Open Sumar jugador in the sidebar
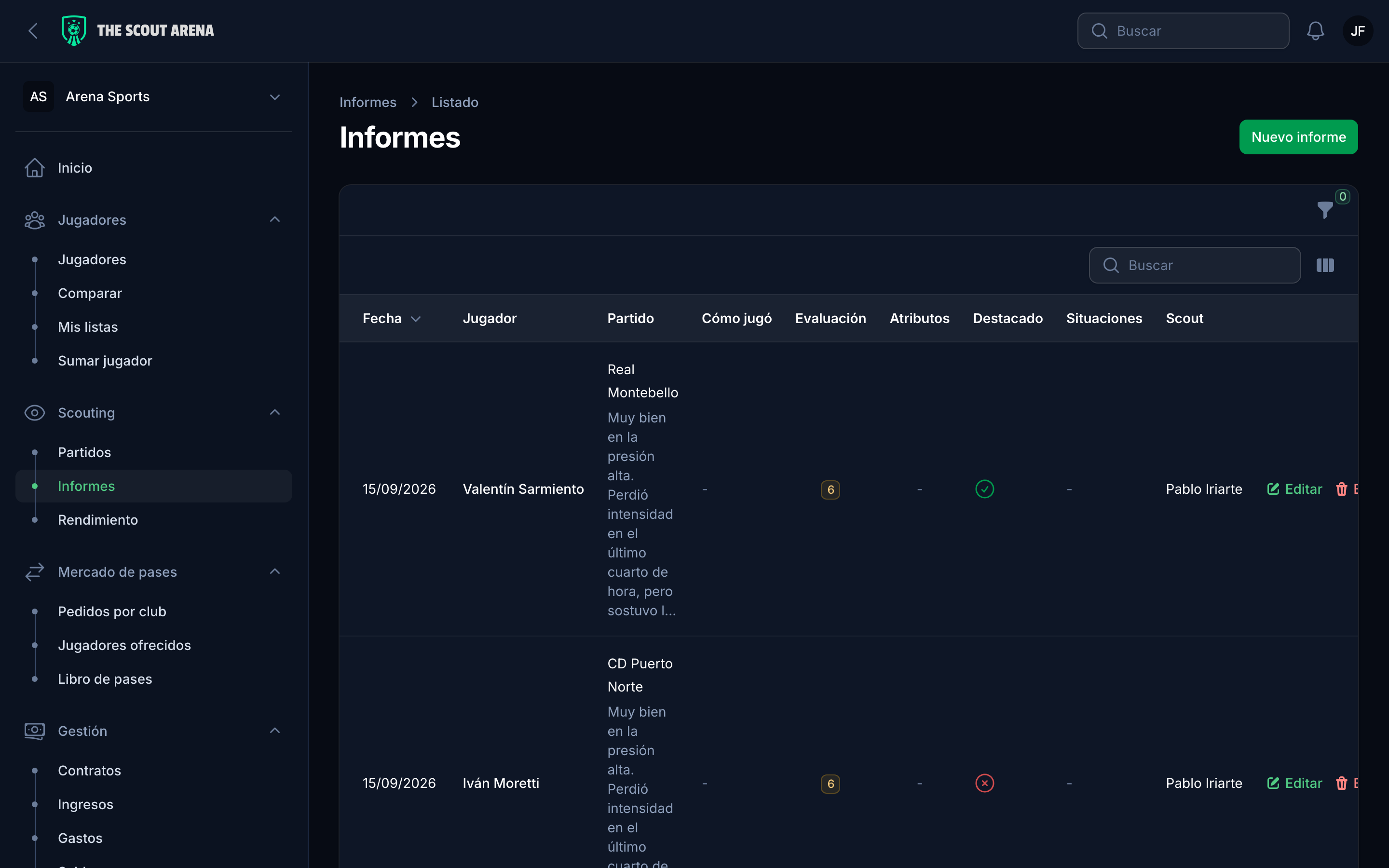Screen dimensions: 1389x868 (x=154, y=361)
